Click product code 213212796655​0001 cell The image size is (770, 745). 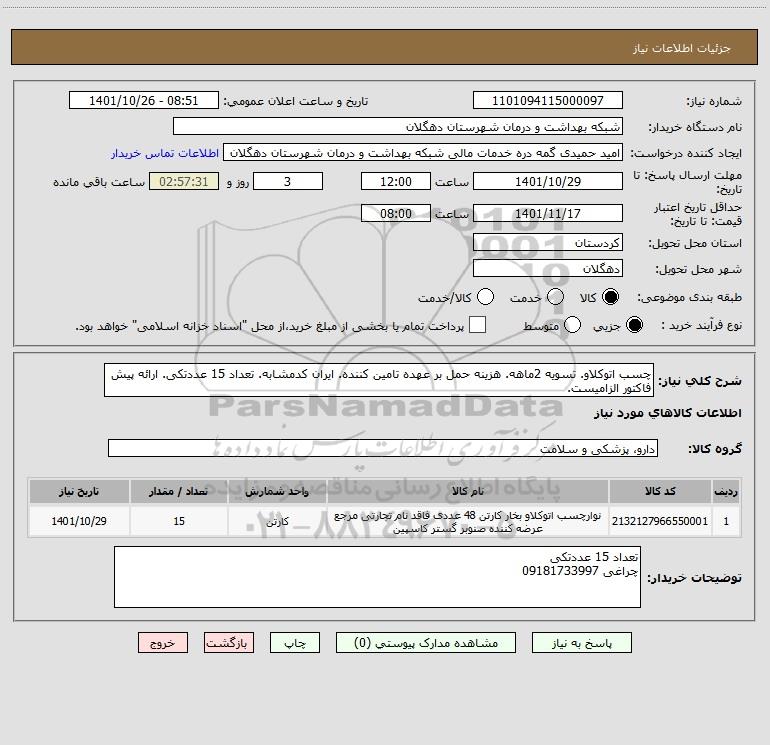(x=660, y=521)
